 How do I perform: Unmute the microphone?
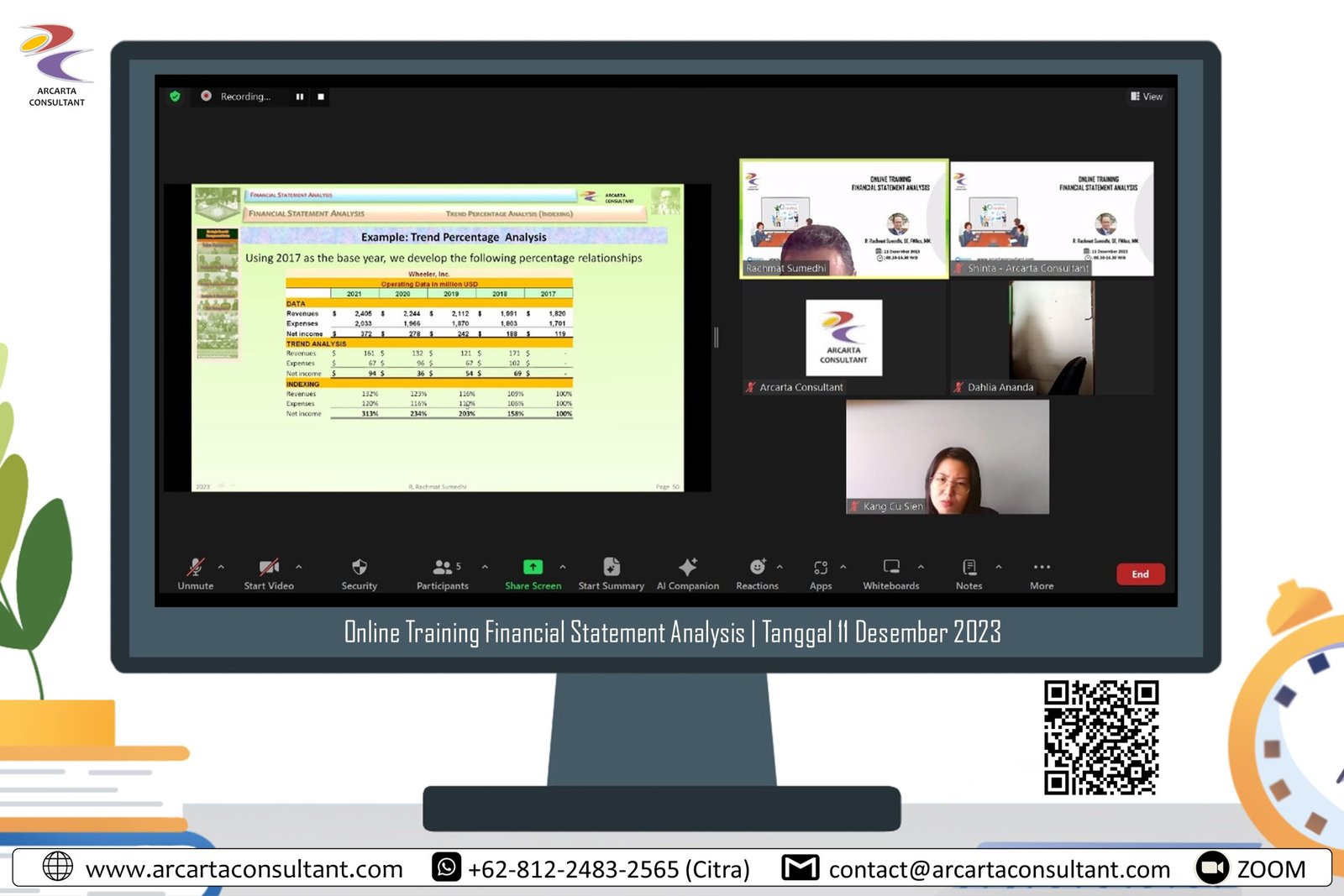(x=195, y=574)
